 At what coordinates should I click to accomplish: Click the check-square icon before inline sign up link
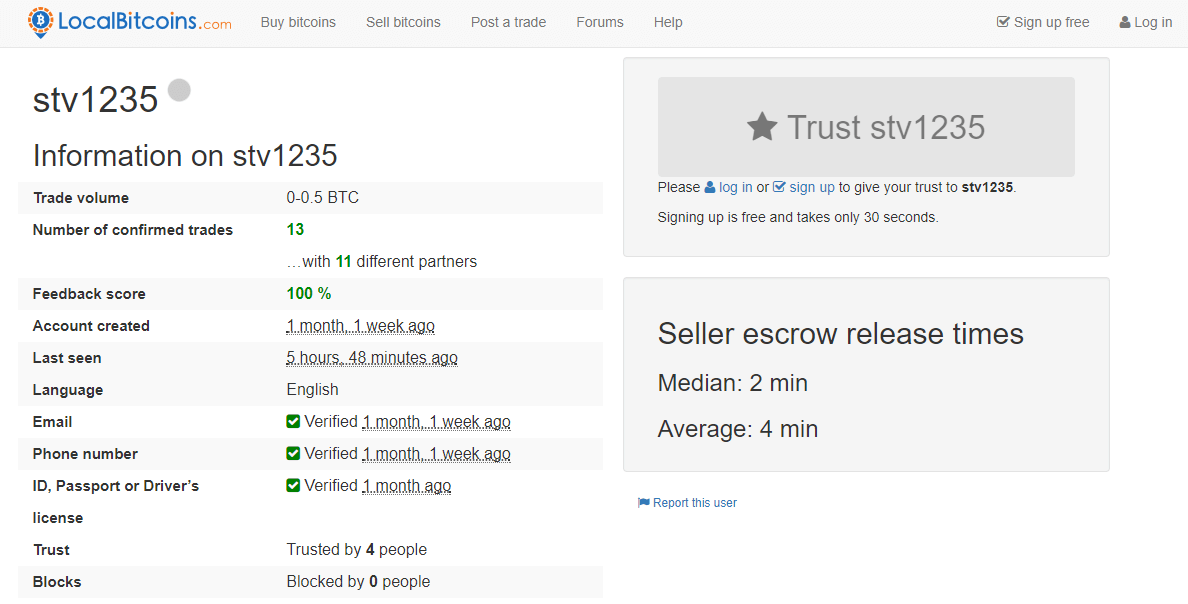tap(780, 187)
